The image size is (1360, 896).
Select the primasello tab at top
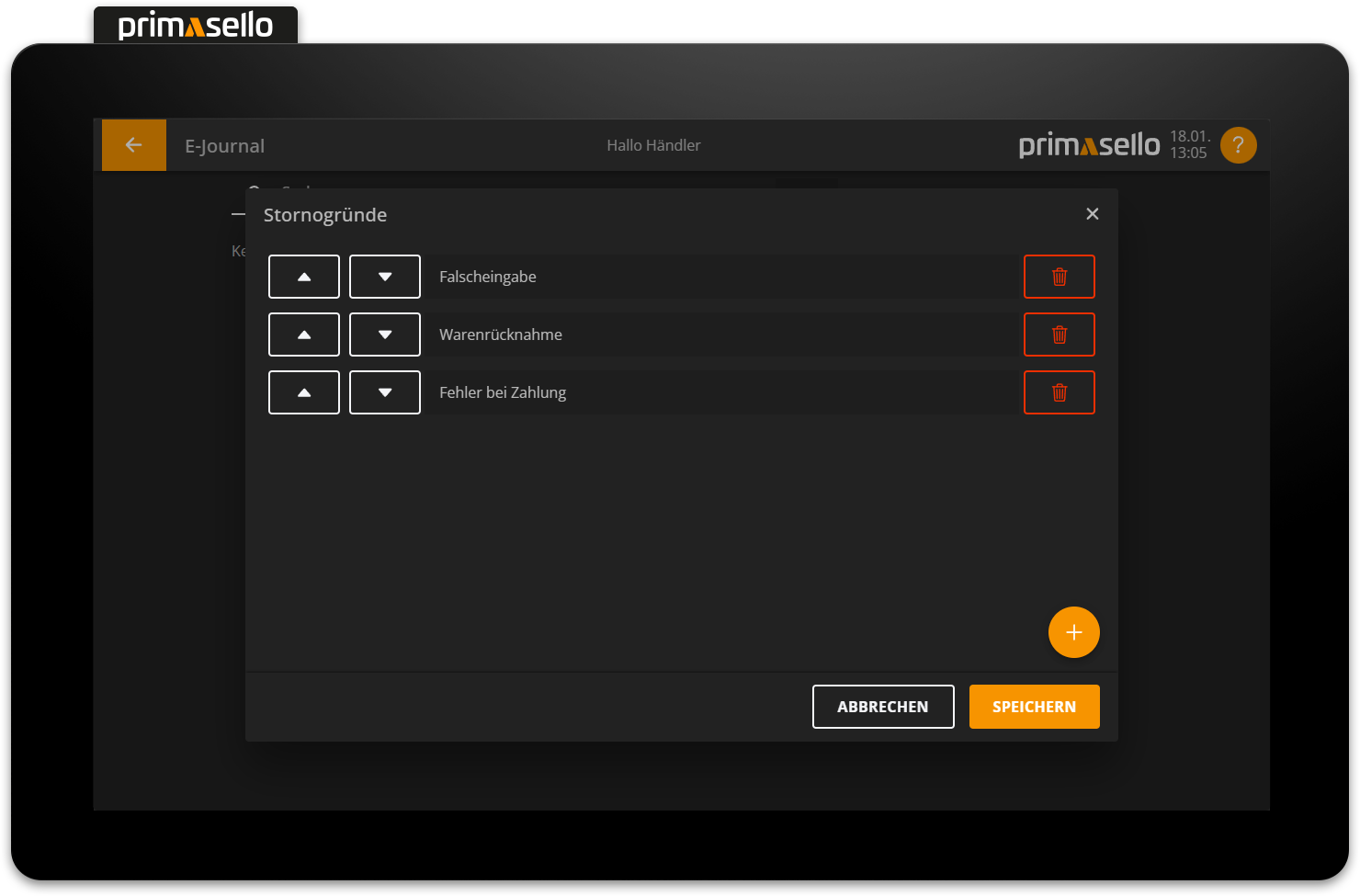(196, 25)
